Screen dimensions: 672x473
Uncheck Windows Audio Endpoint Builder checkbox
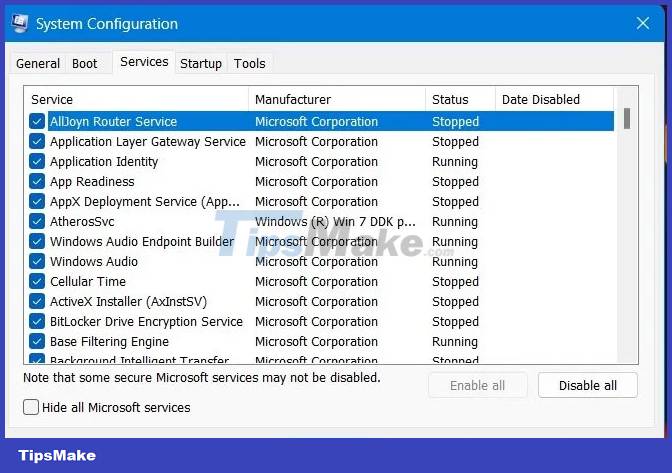tap(37, 241)
